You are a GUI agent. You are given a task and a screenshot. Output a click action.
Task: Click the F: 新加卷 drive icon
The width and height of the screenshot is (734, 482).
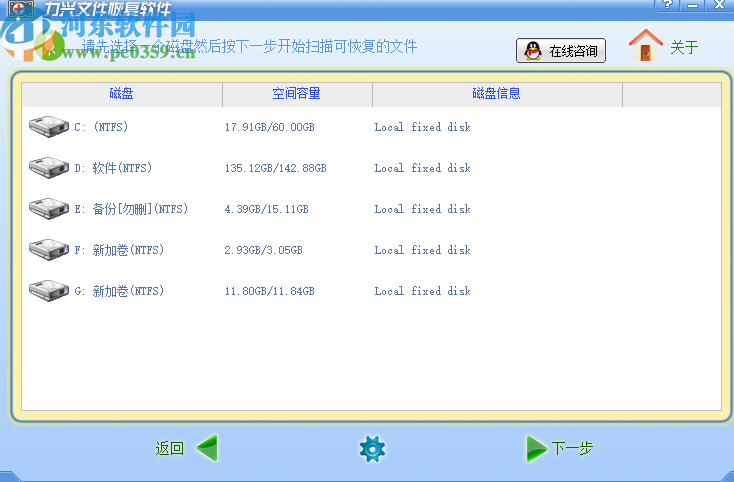point(49,249)
